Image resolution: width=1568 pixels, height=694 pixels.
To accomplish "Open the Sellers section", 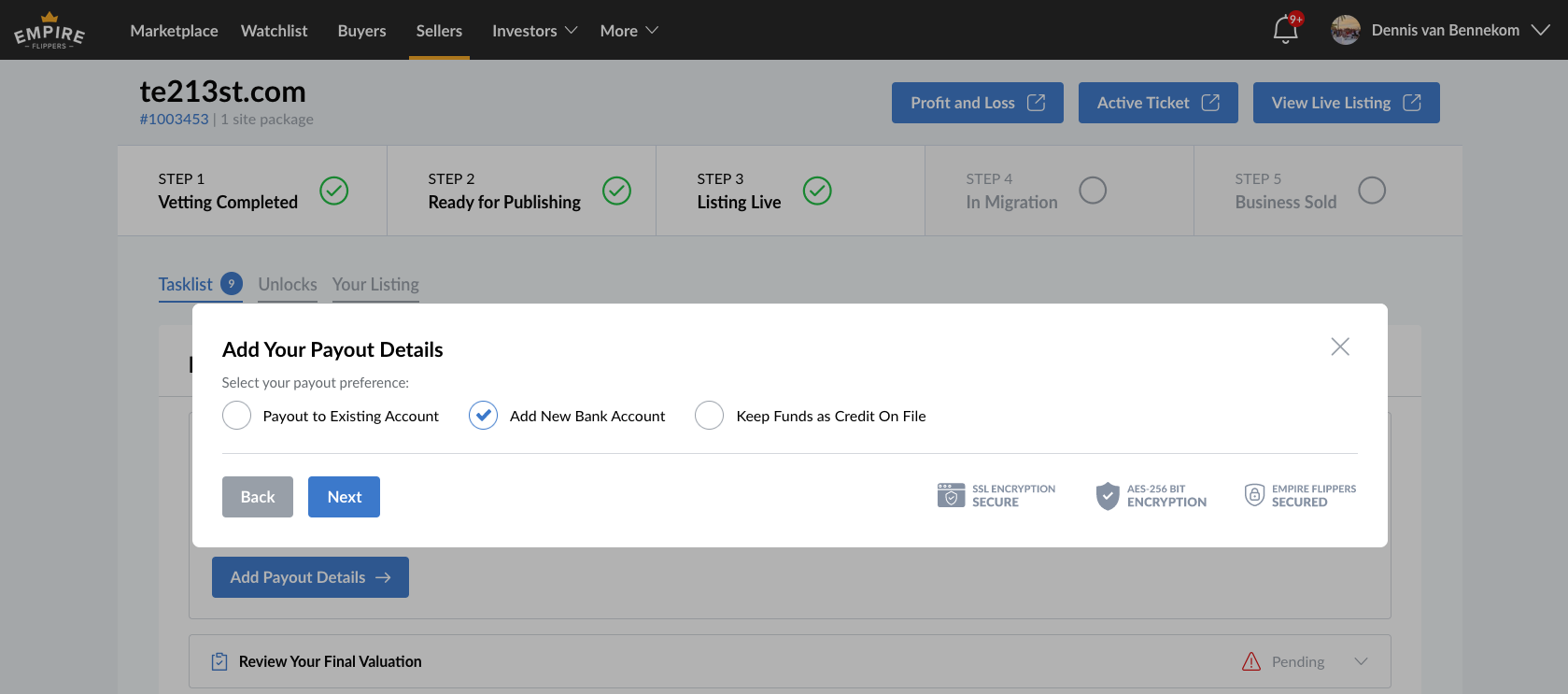I will [439, 31].
